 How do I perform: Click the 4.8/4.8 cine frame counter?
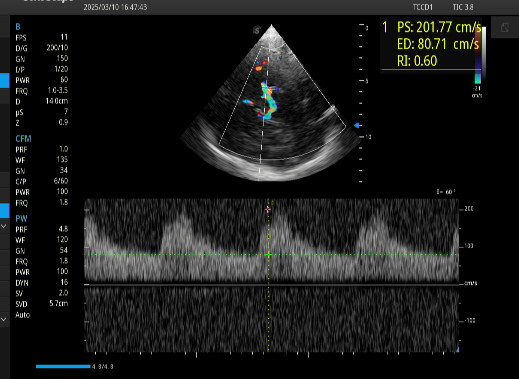coord(103,366)
